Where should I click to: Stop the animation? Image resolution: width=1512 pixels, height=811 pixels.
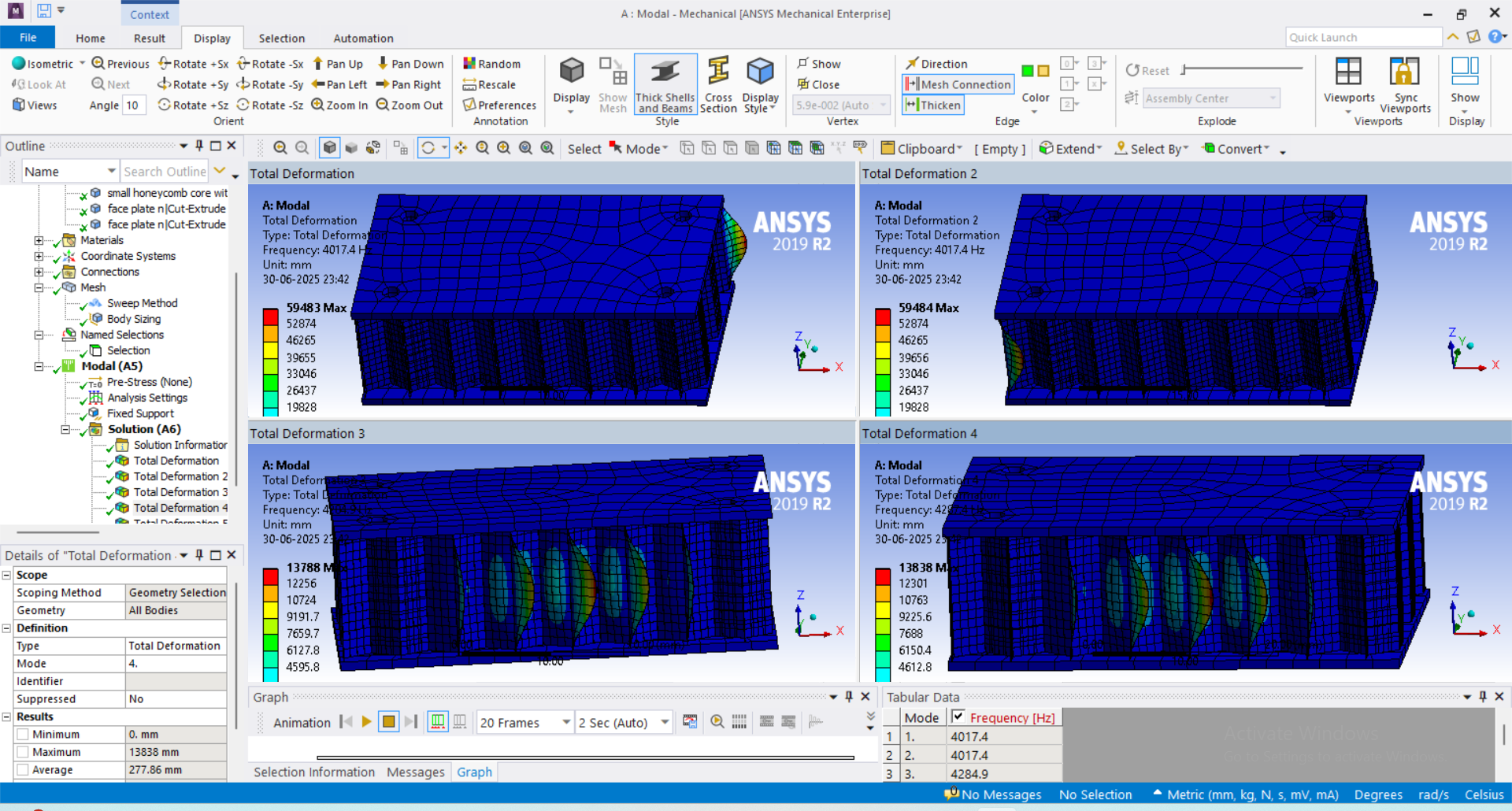pyautogui.click(x=388, y=721)
